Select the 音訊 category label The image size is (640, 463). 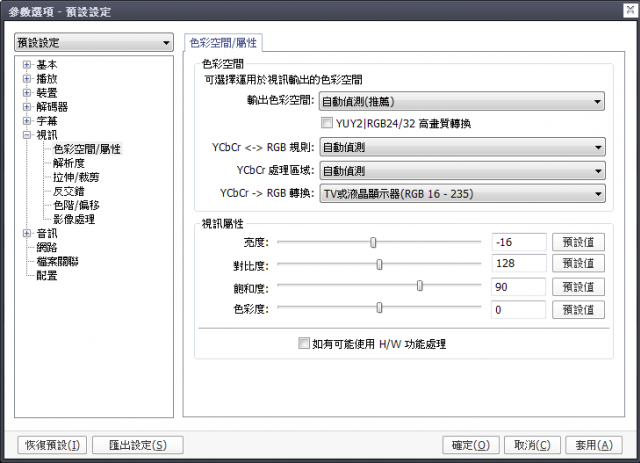click(x=47, y=234)
